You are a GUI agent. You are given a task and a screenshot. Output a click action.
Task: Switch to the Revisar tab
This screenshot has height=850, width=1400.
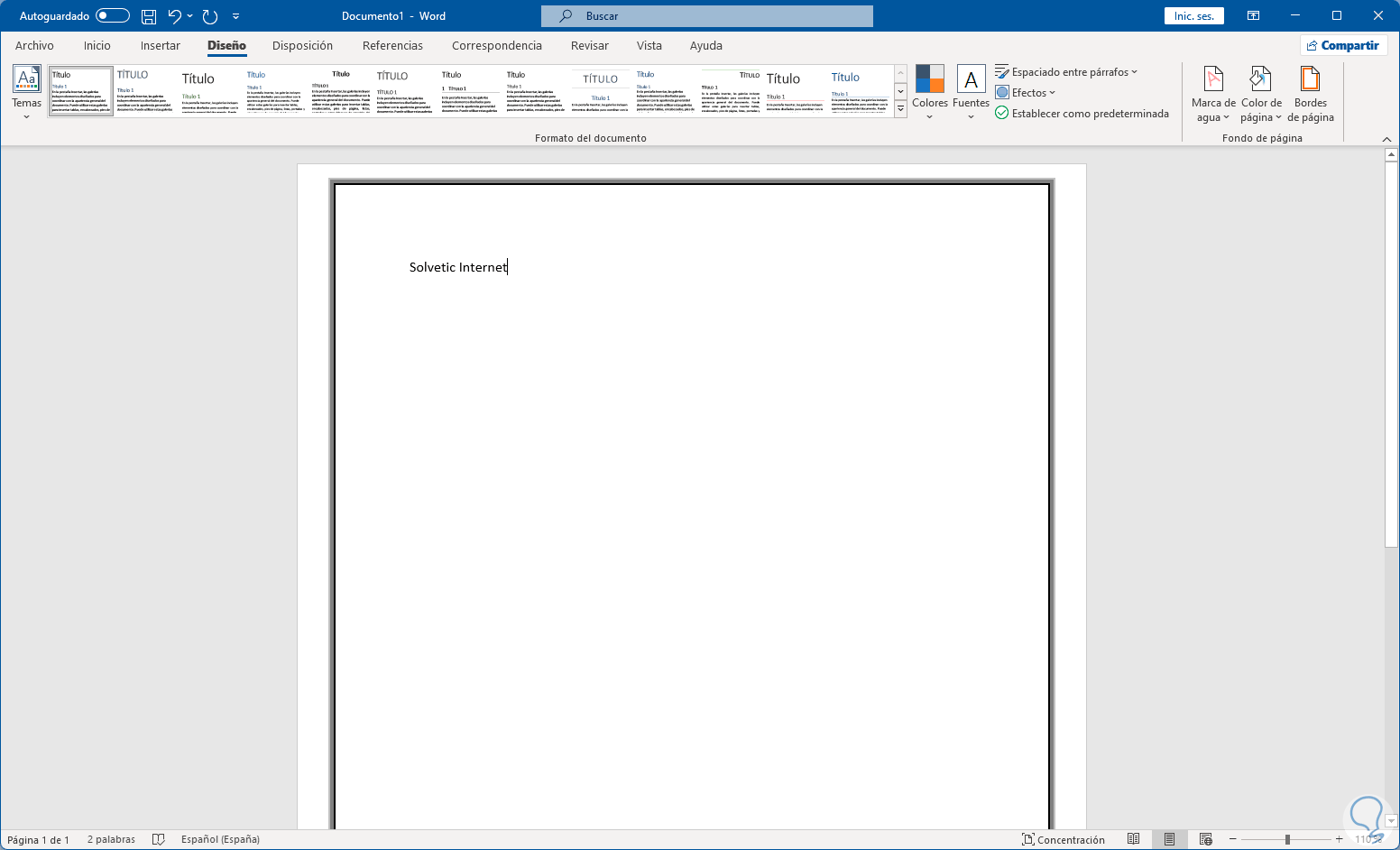590,46
